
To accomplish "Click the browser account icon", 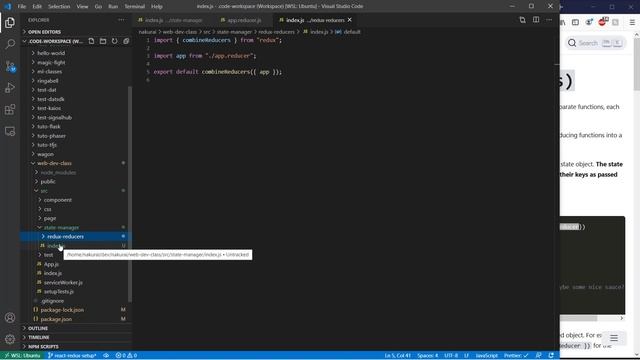I will [589, 22].
